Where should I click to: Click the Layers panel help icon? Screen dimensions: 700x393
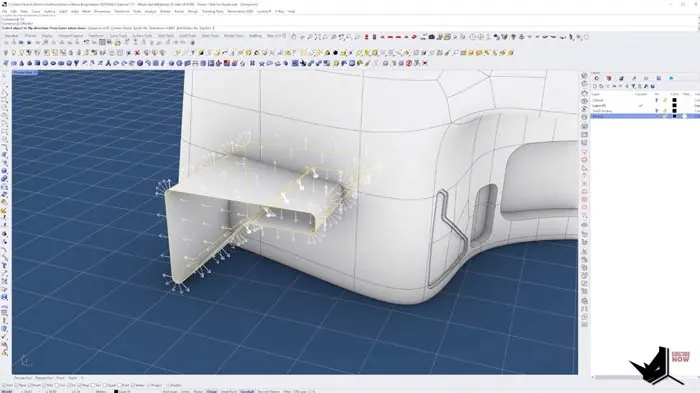[653, 86]
